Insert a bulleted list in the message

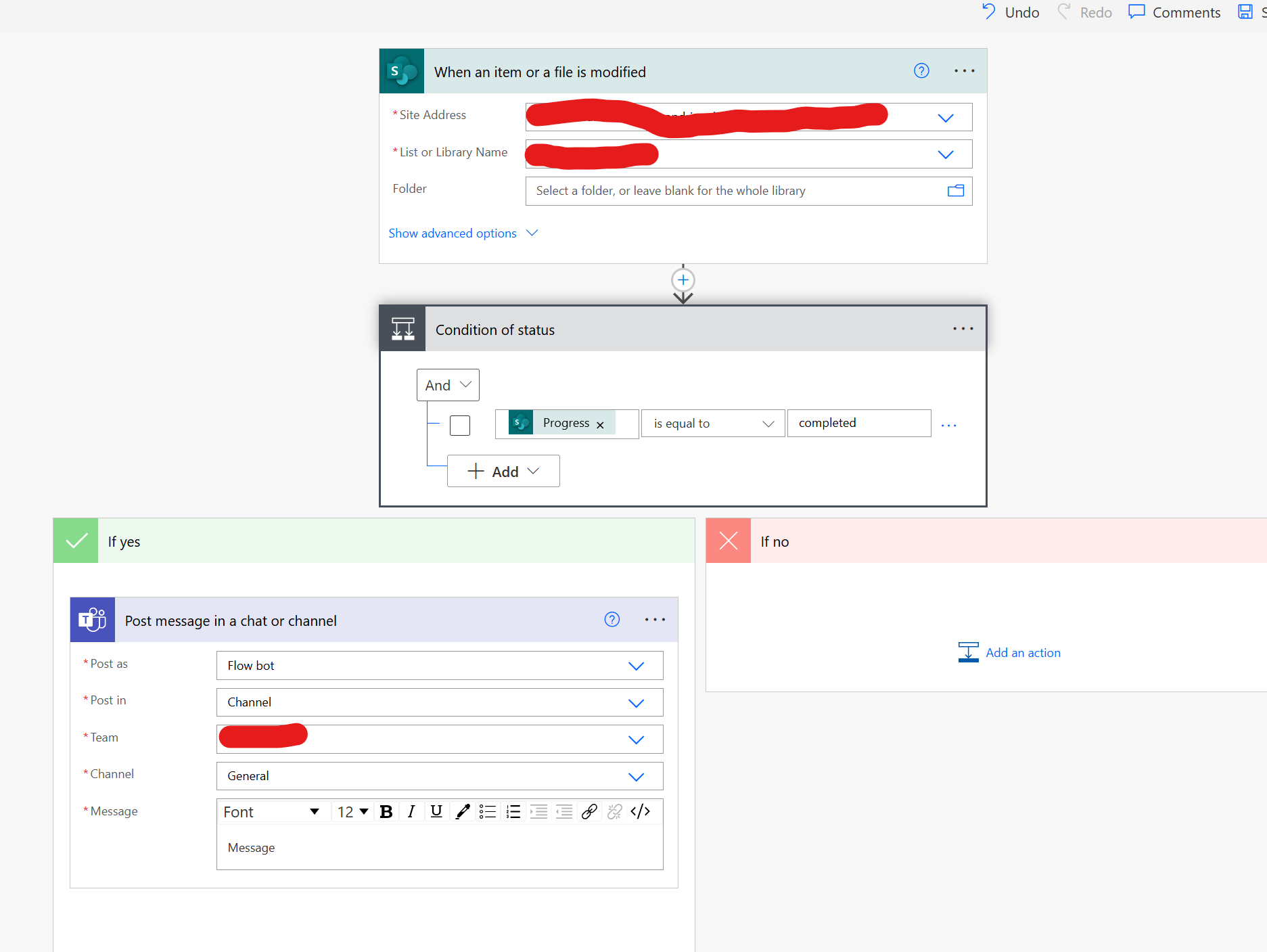pos(487,811)
